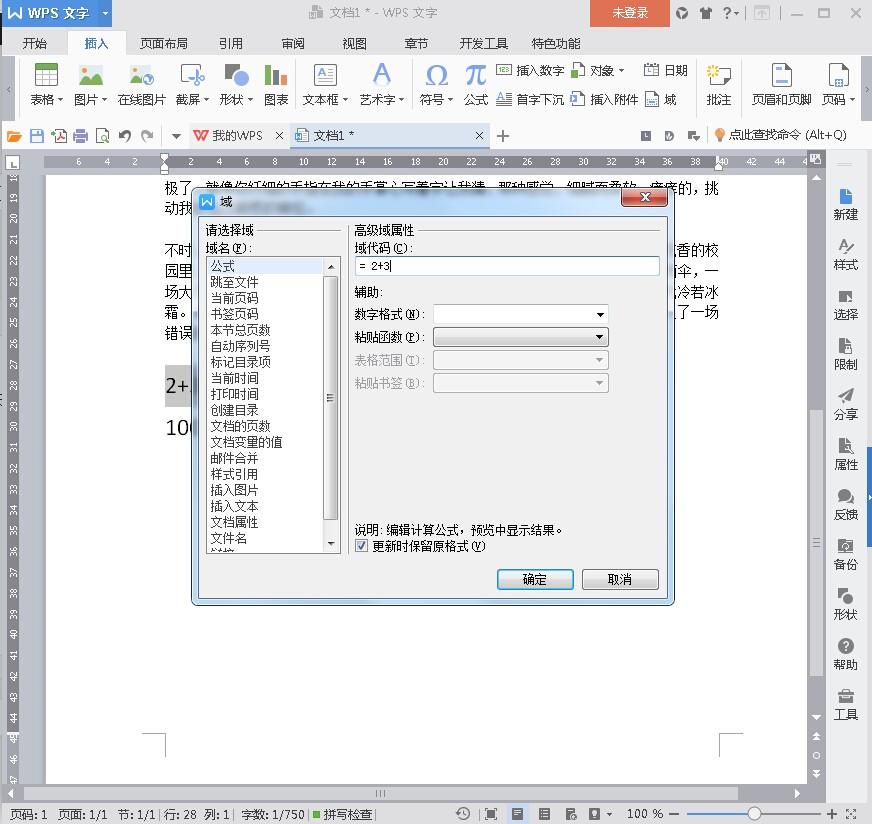The width and height of the screenshot is (872, 824).
Task: Open the 开发工具 tab
Action: coord(483,43)
